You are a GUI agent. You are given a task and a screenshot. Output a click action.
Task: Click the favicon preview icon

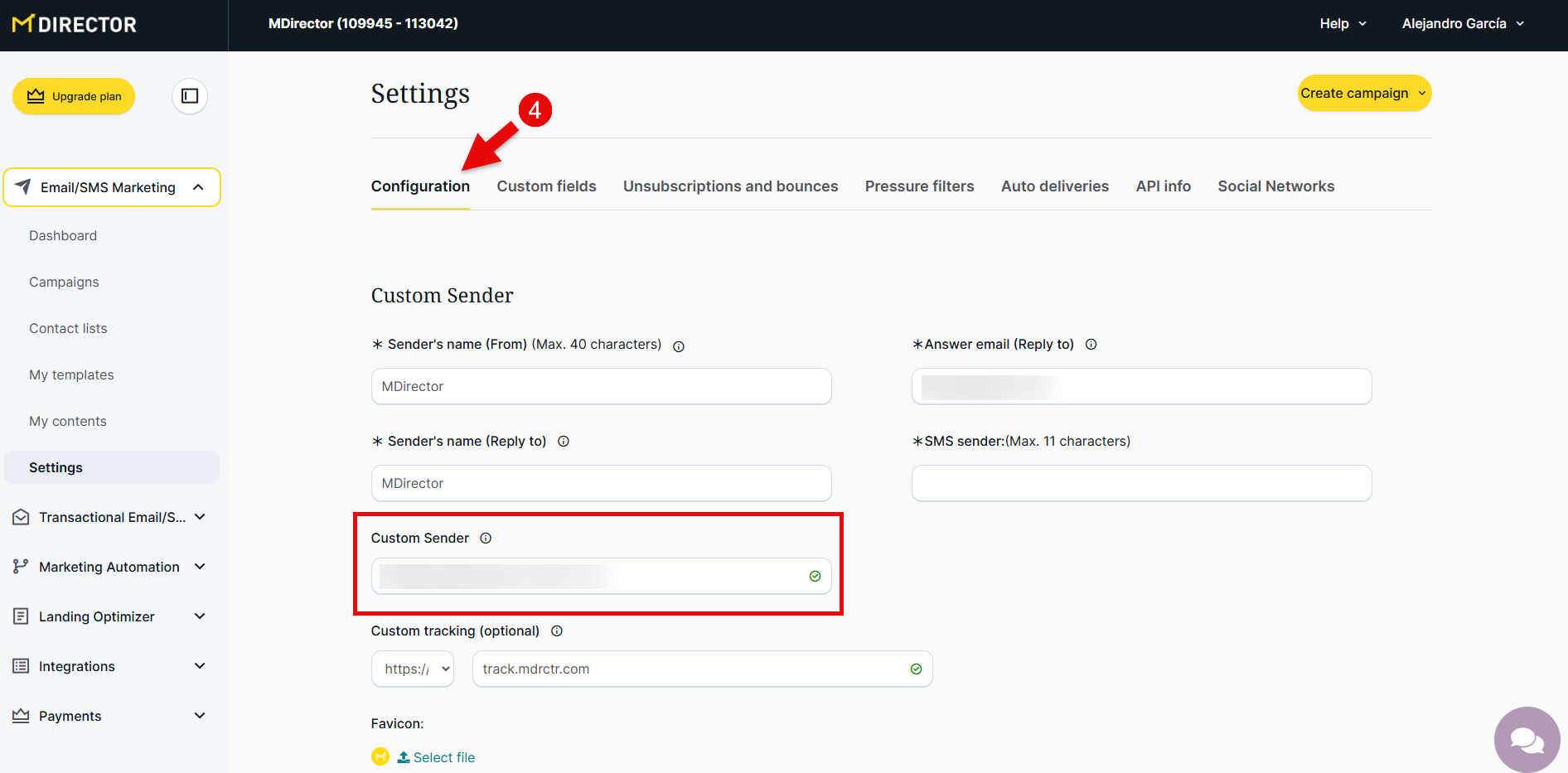pyautogui.click(x=380, y=756)
